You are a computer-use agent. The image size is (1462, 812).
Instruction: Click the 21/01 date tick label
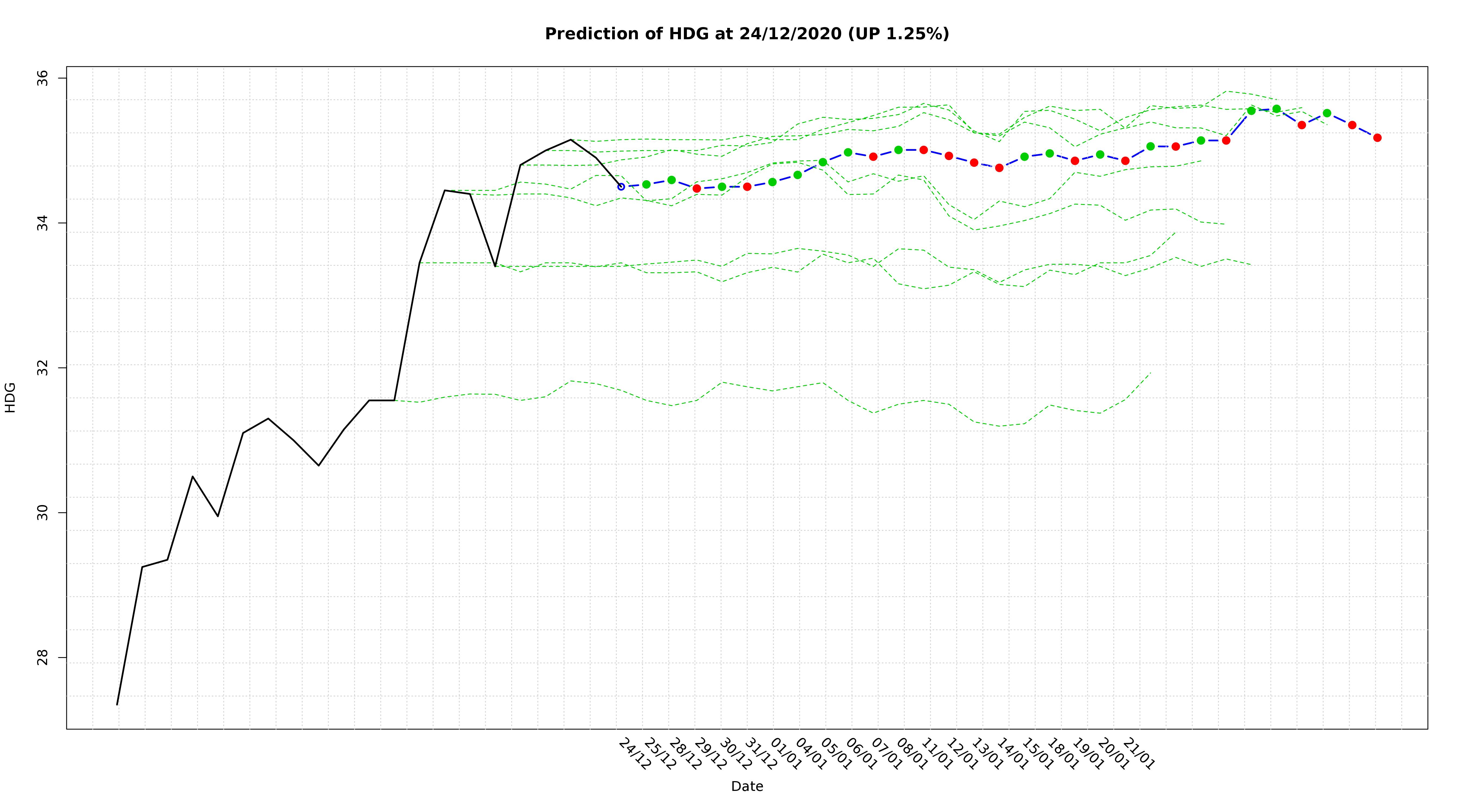1138,754
